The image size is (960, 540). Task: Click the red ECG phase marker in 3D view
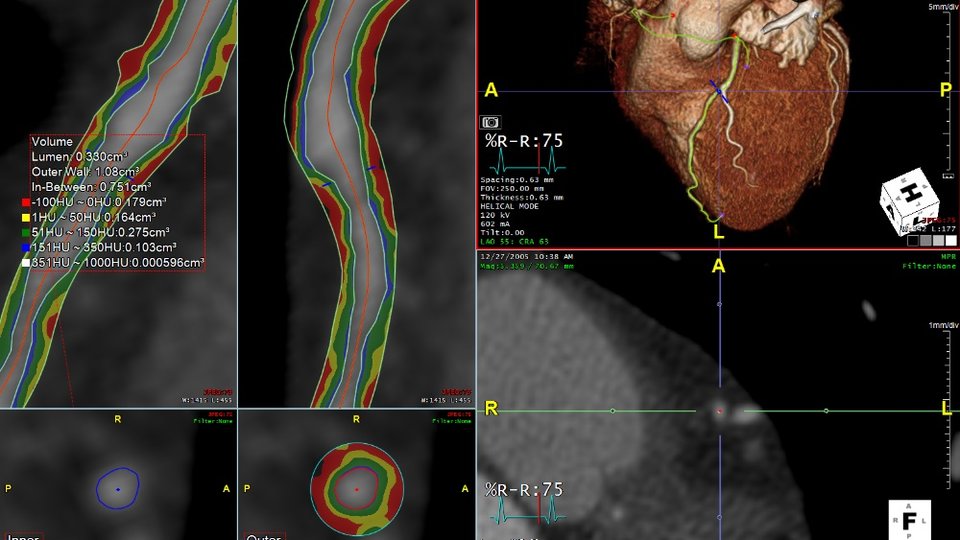[539, 161]
